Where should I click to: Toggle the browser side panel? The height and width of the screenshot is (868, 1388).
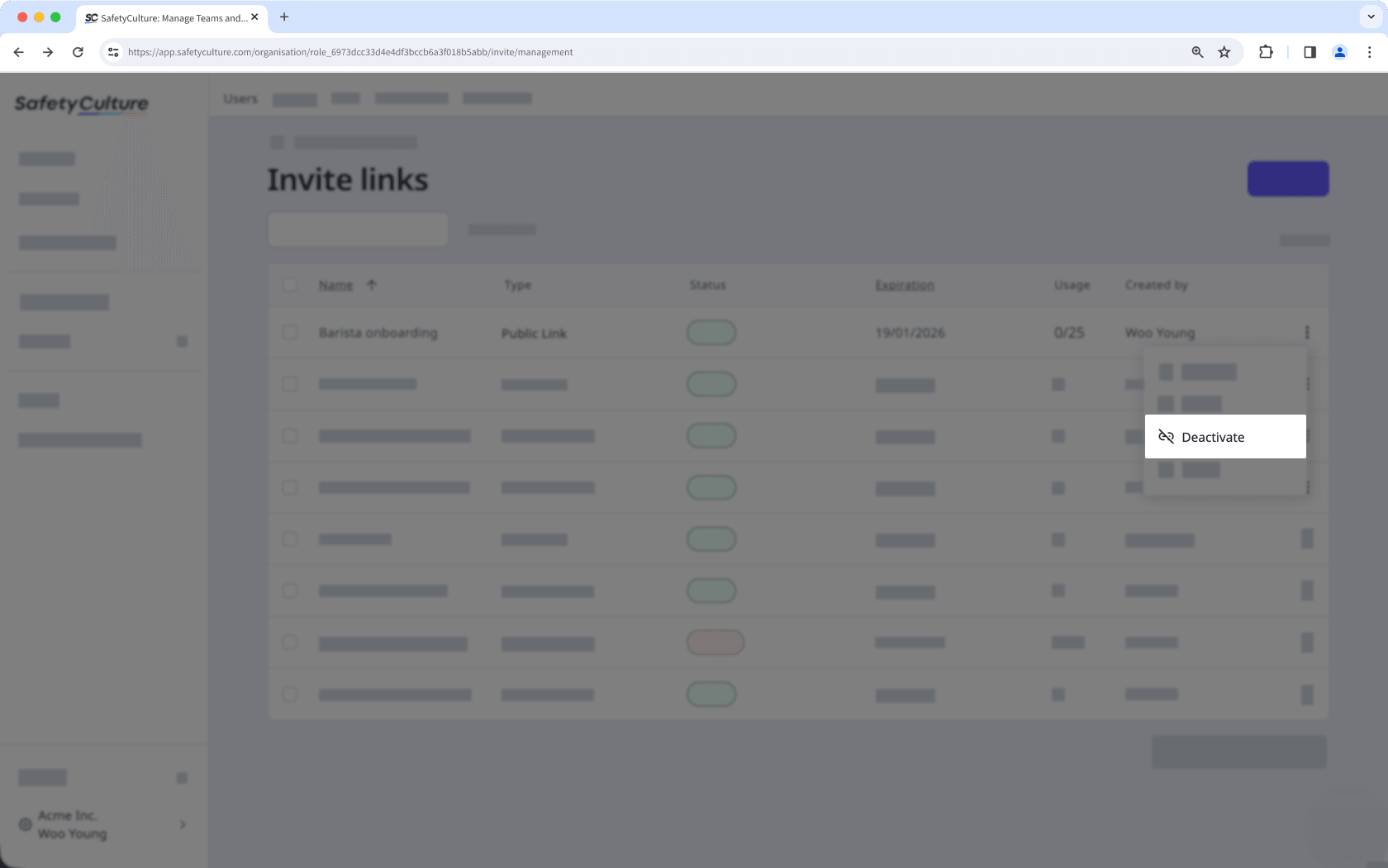1310,52
